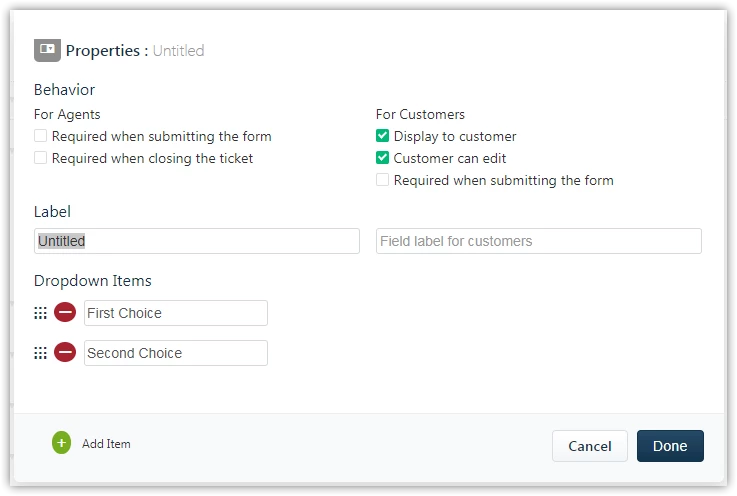Enable agents' Required when submitting the form
This screenshot has height=496, width=737.
pyautogui.click(x=40, y=136)
